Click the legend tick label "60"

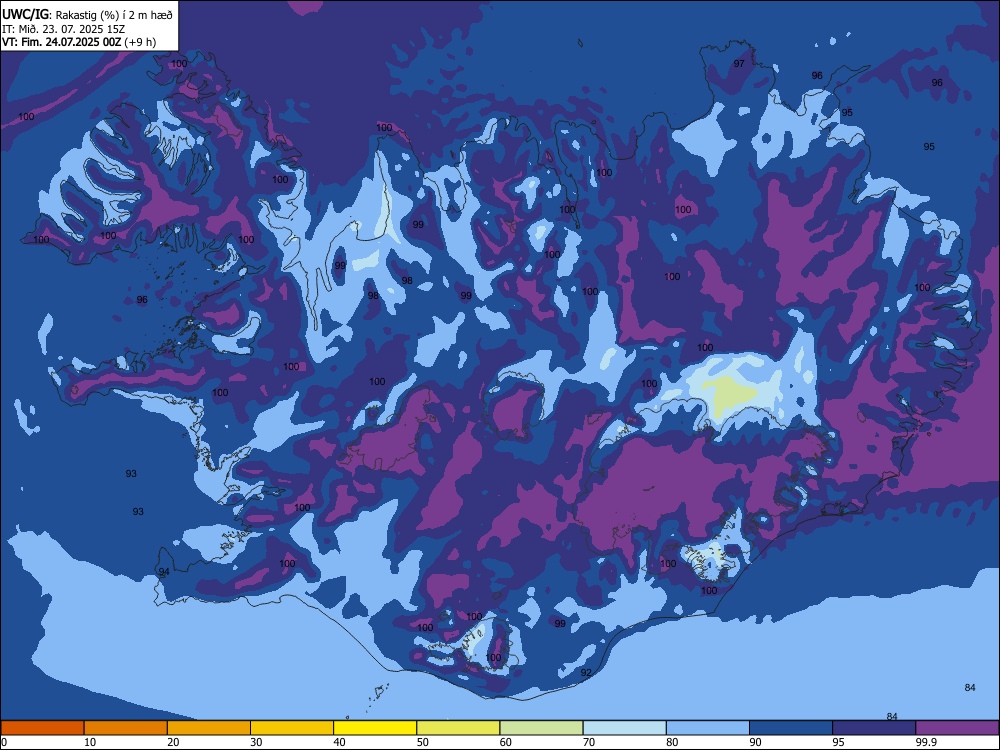click(506, 742)
